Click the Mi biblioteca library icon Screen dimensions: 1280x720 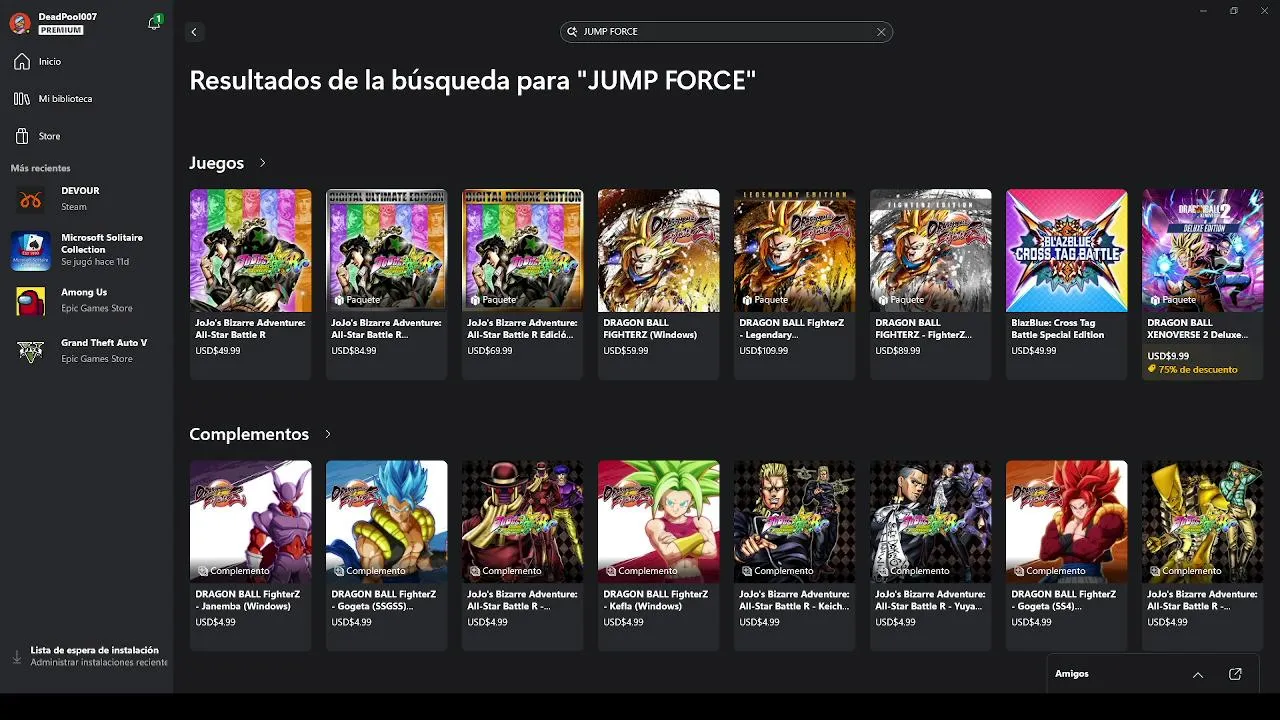coord(22,99)
